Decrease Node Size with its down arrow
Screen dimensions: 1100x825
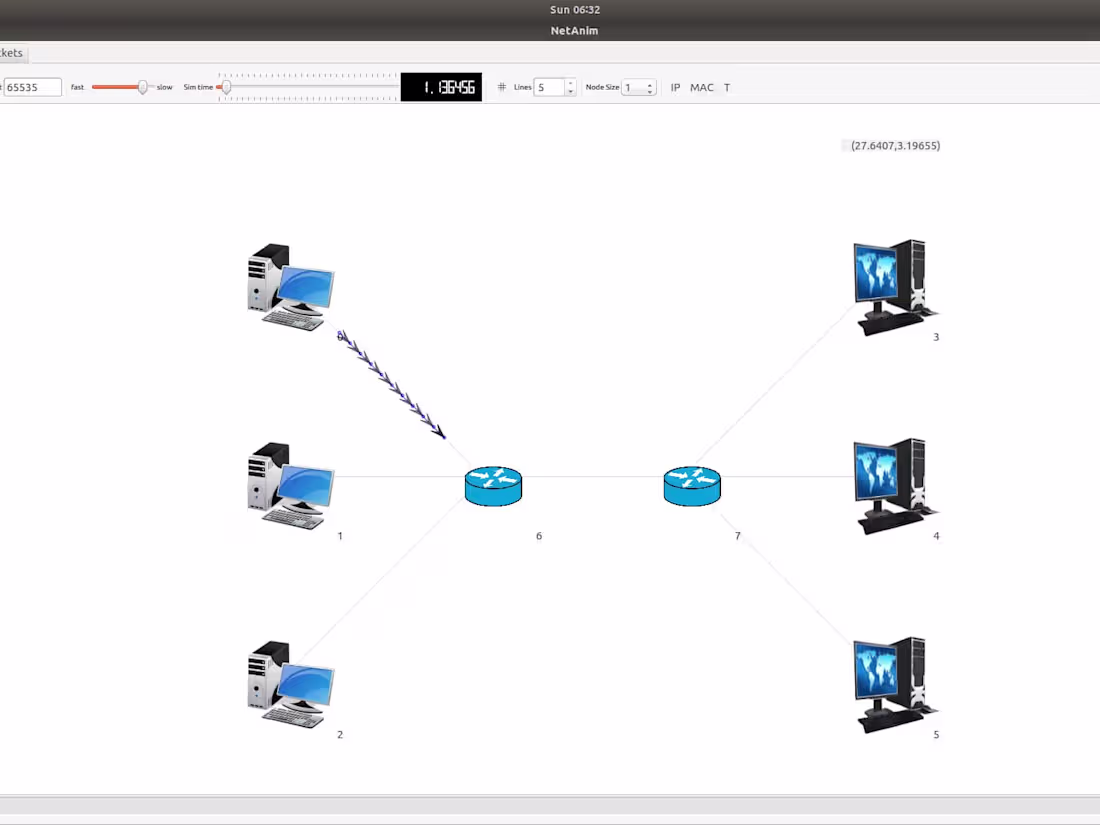click(650, 92)
